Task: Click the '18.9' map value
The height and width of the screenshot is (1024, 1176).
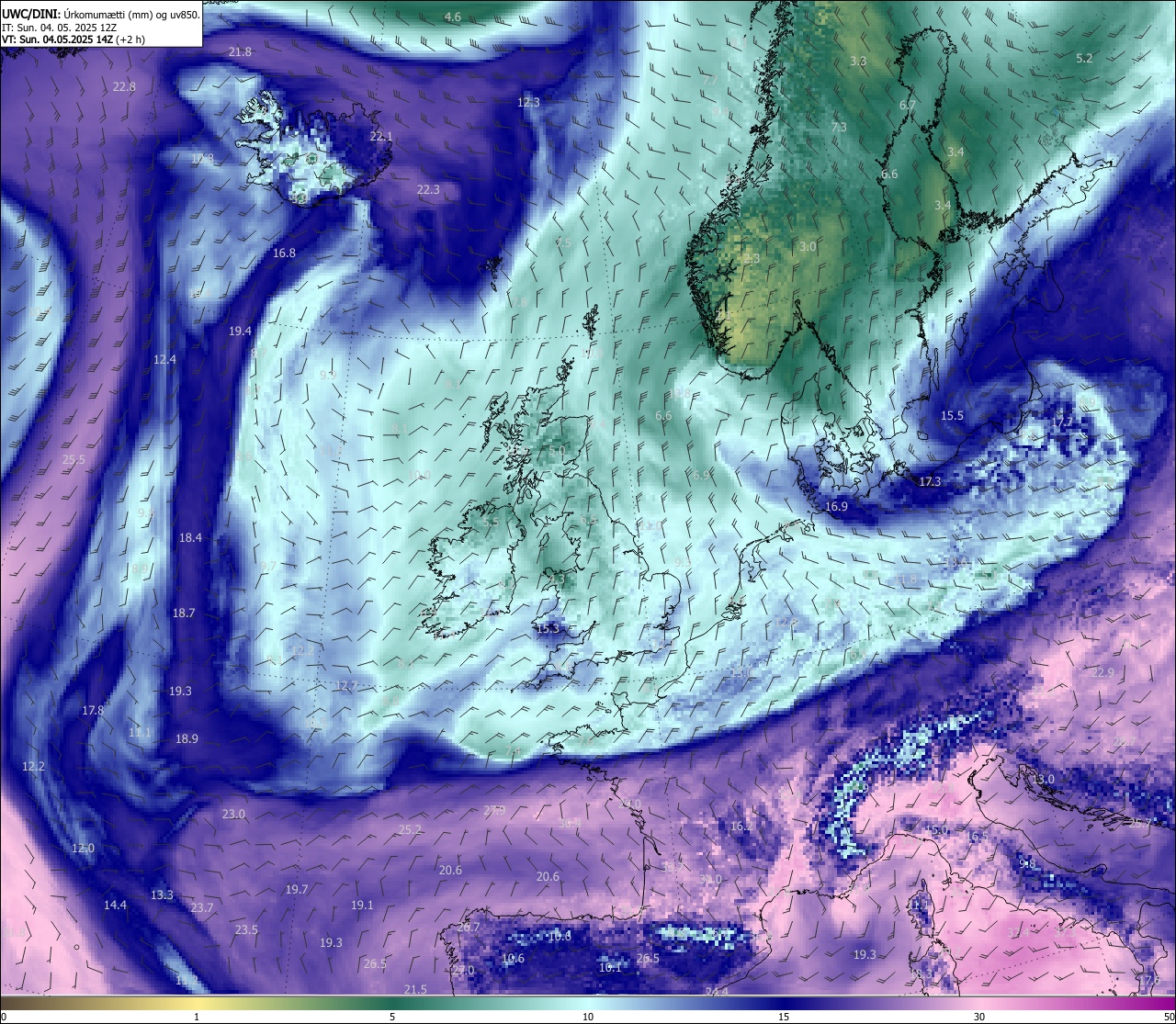Action: 187,739
